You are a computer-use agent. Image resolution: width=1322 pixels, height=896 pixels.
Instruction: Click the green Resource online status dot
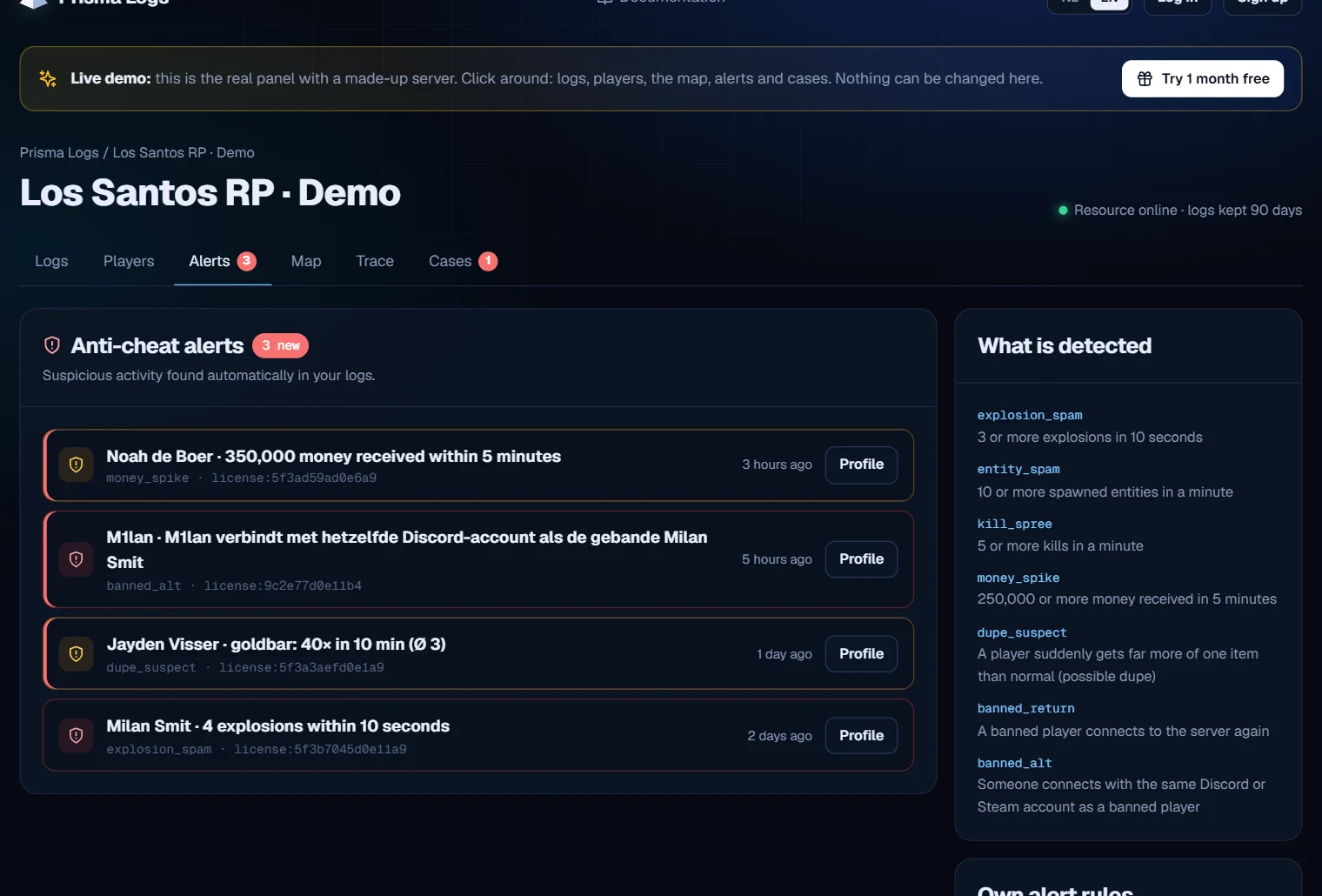tap(1063, 211)
